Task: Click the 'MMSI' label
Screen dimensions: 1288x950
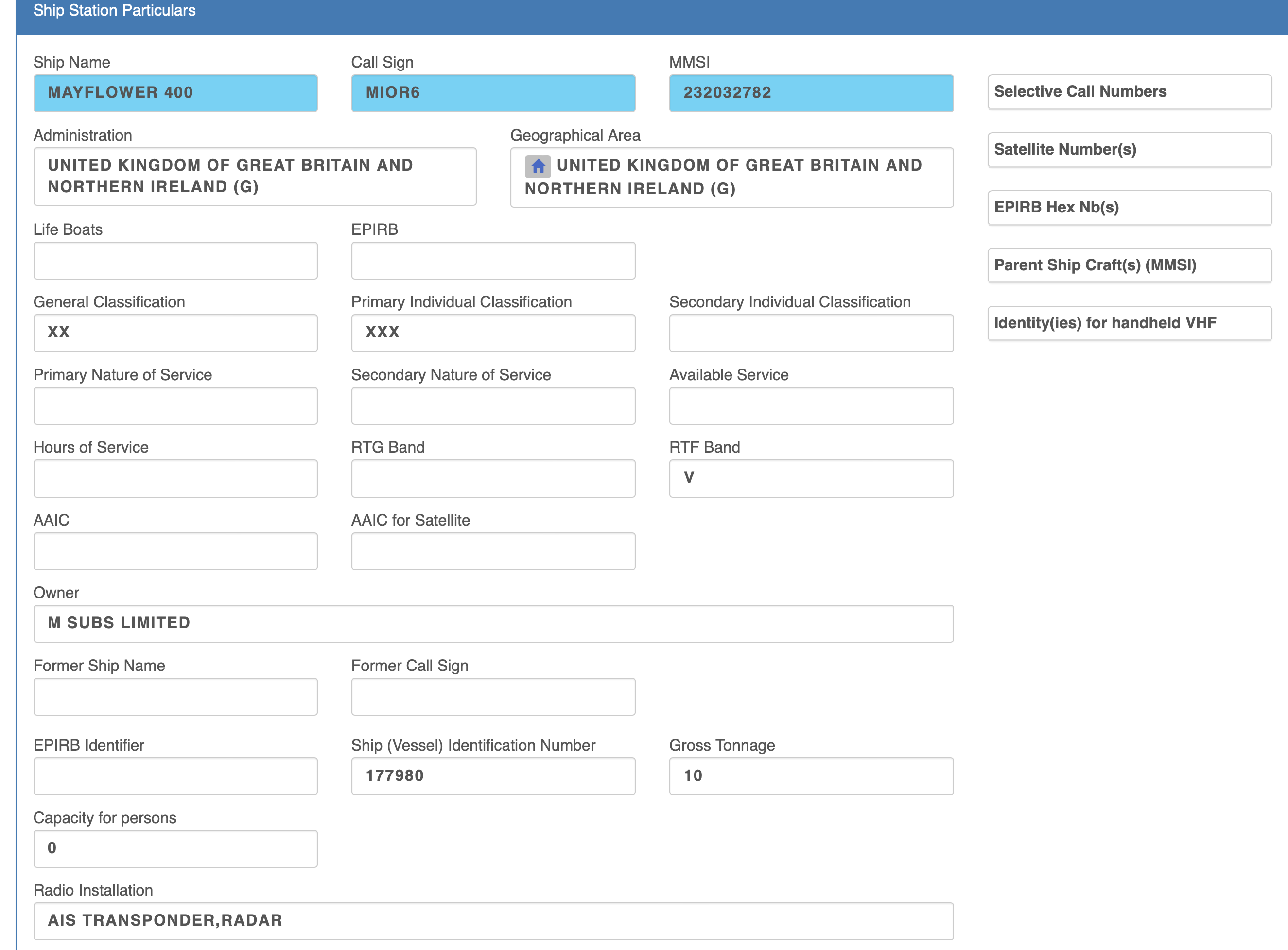Action: pyautogui.click(x=690, y=62)
